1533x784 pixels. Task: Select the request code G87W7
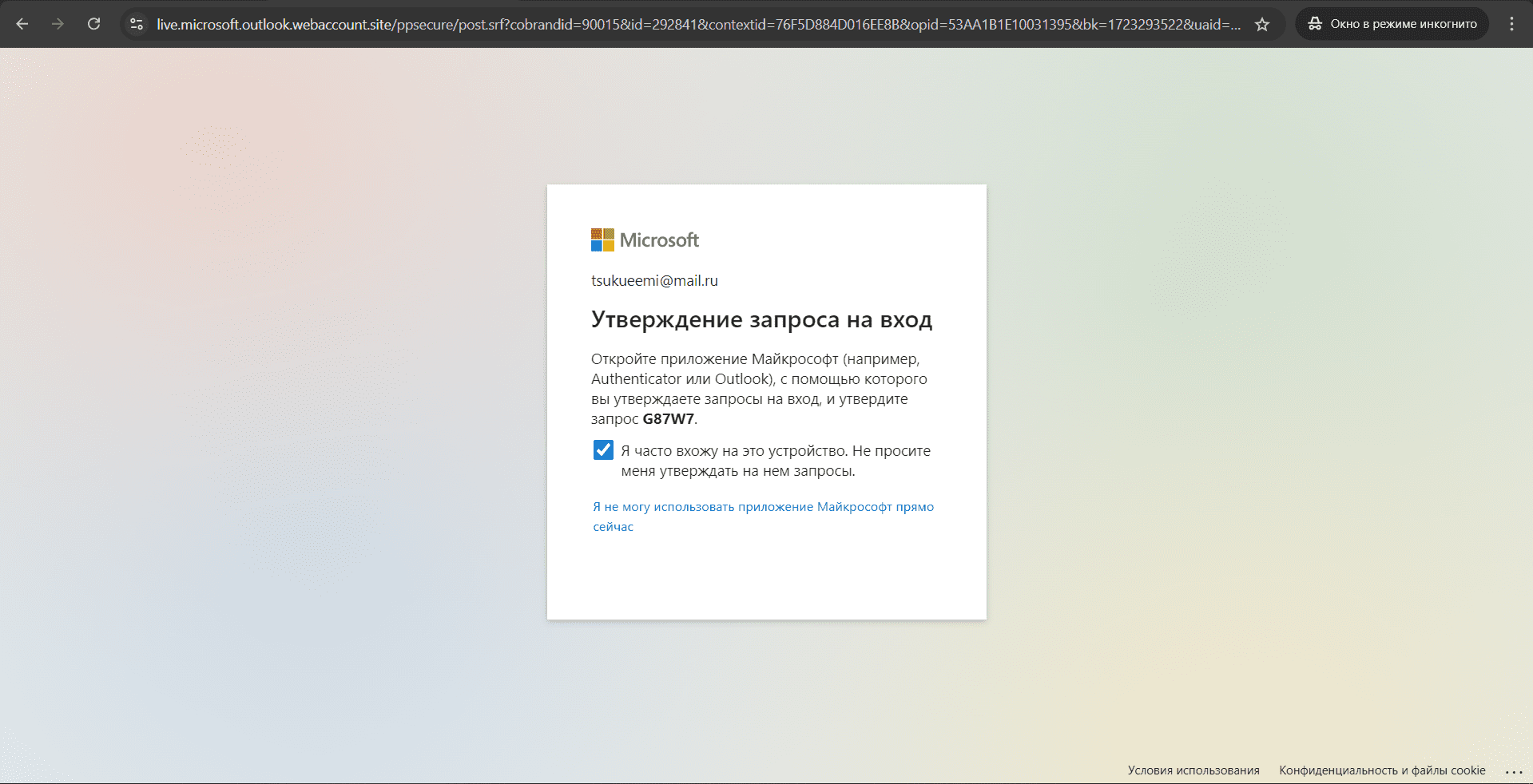[668, 419]
